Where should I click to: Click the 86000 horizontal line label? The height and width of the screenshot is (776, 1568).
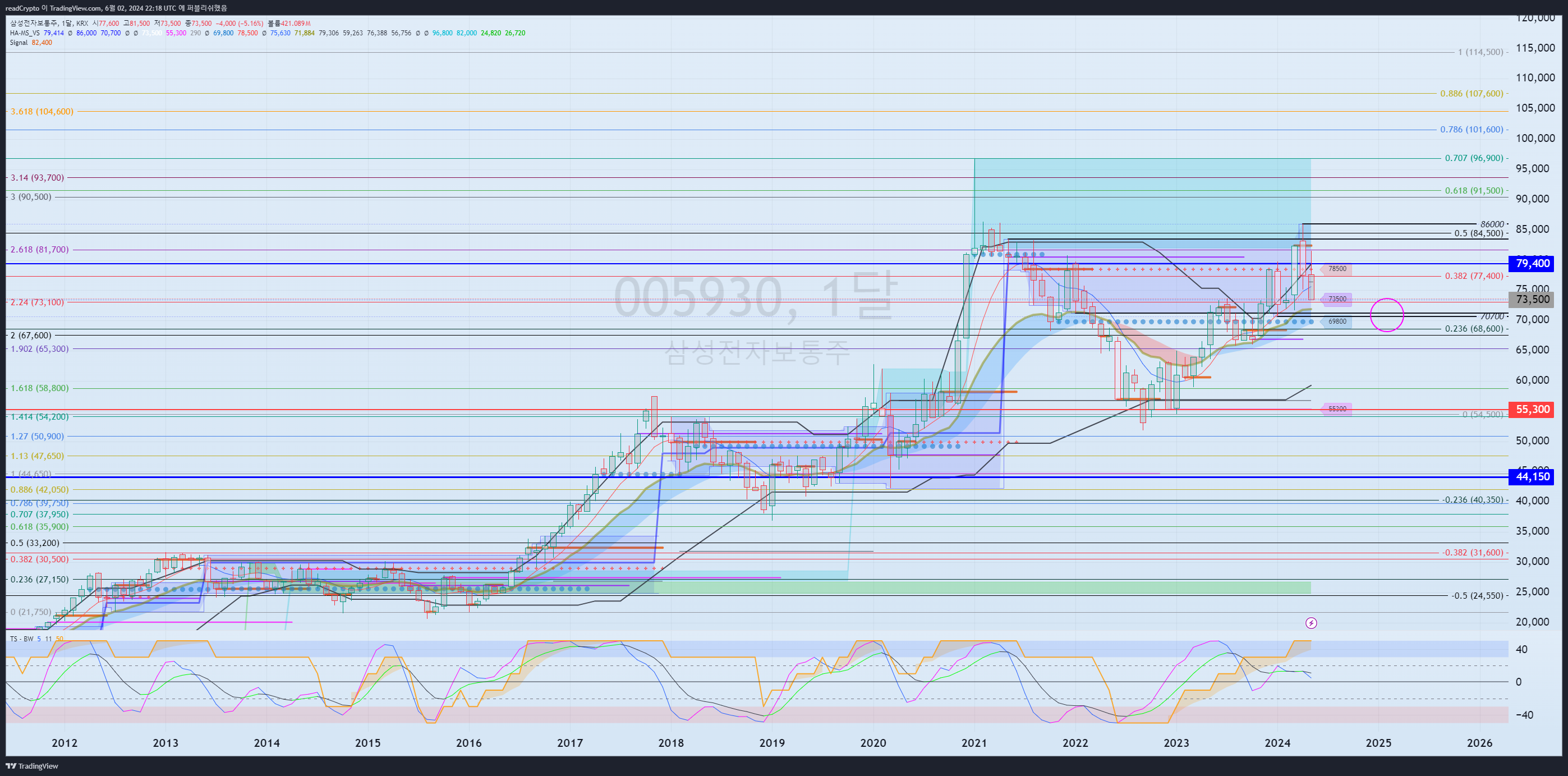coord(1492,224)
